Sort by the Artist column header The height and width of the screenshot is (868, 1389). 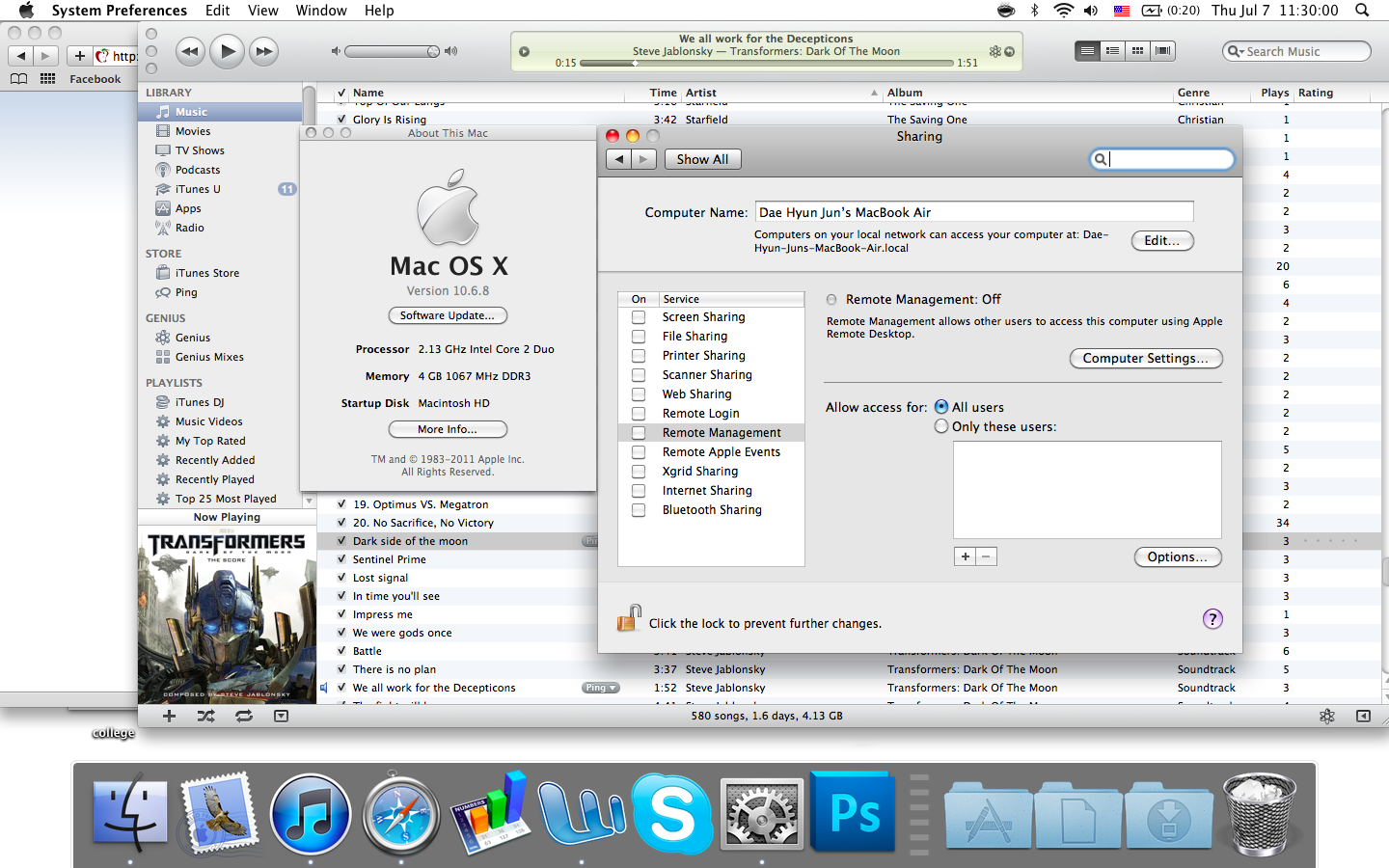pos(780,93)
